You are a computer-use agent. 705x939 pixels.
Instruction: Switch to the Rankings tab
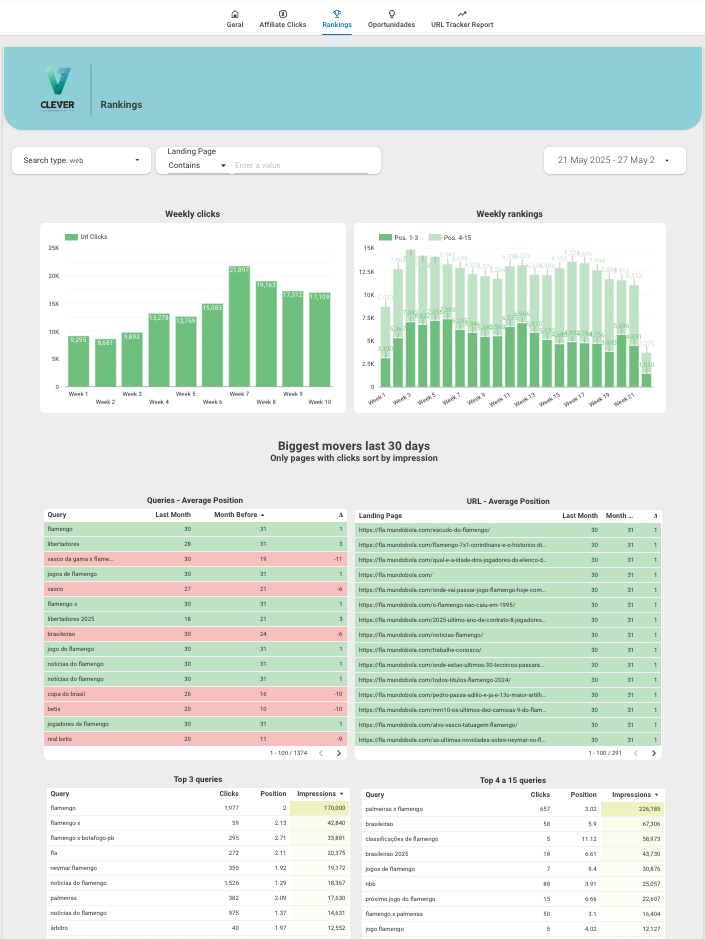coord(337,19)
